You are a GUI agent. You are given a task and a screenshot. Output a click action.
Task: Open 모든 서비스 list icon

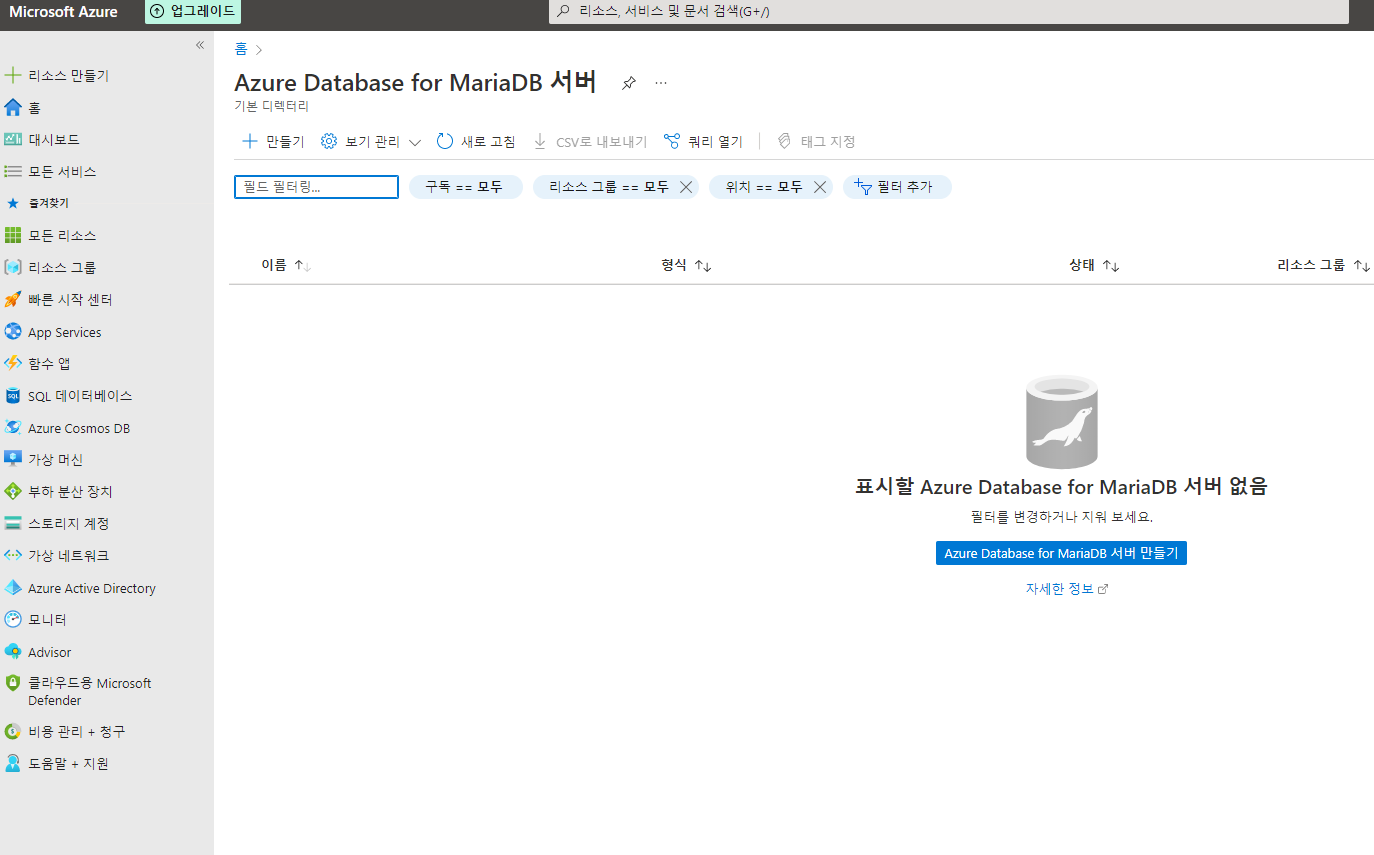click(x=13, y=171)
